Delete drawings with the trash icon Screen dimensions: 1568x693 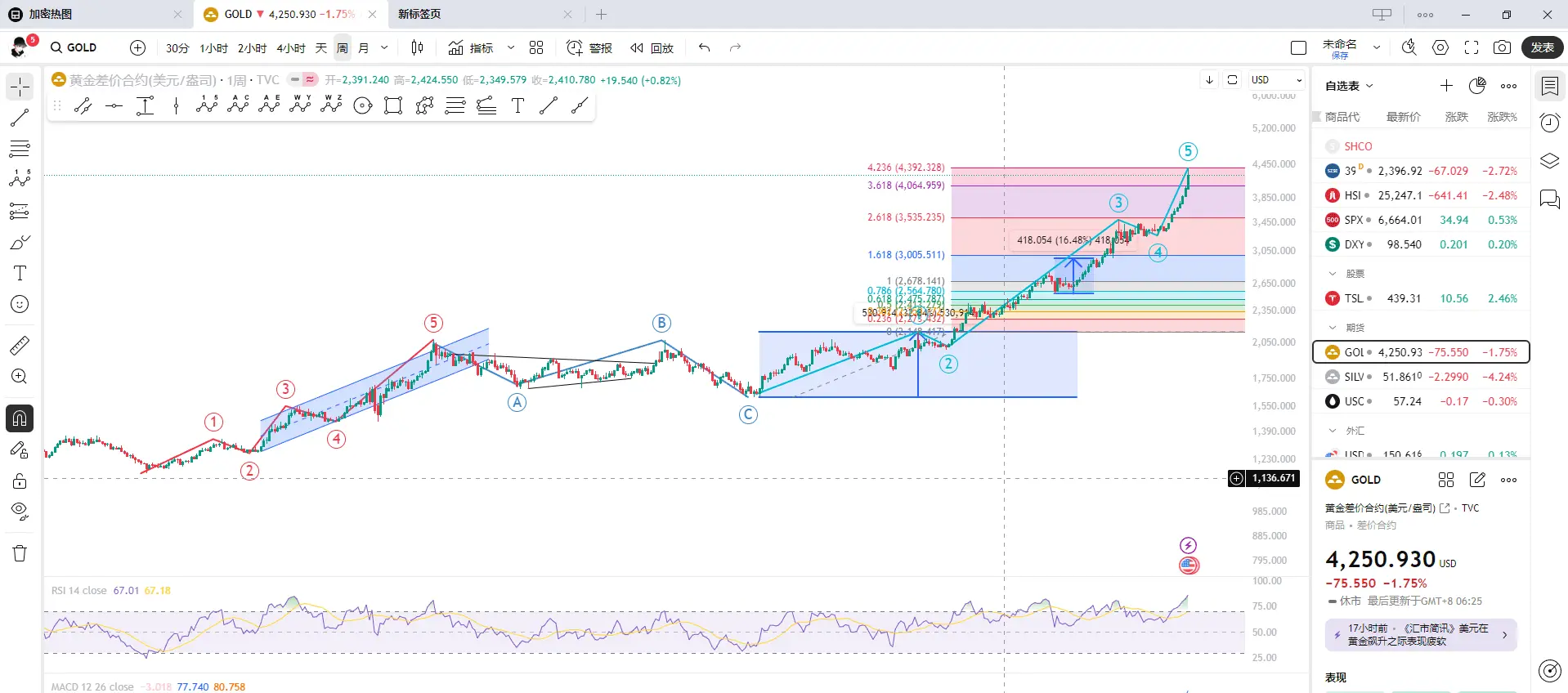click(20, 553)
